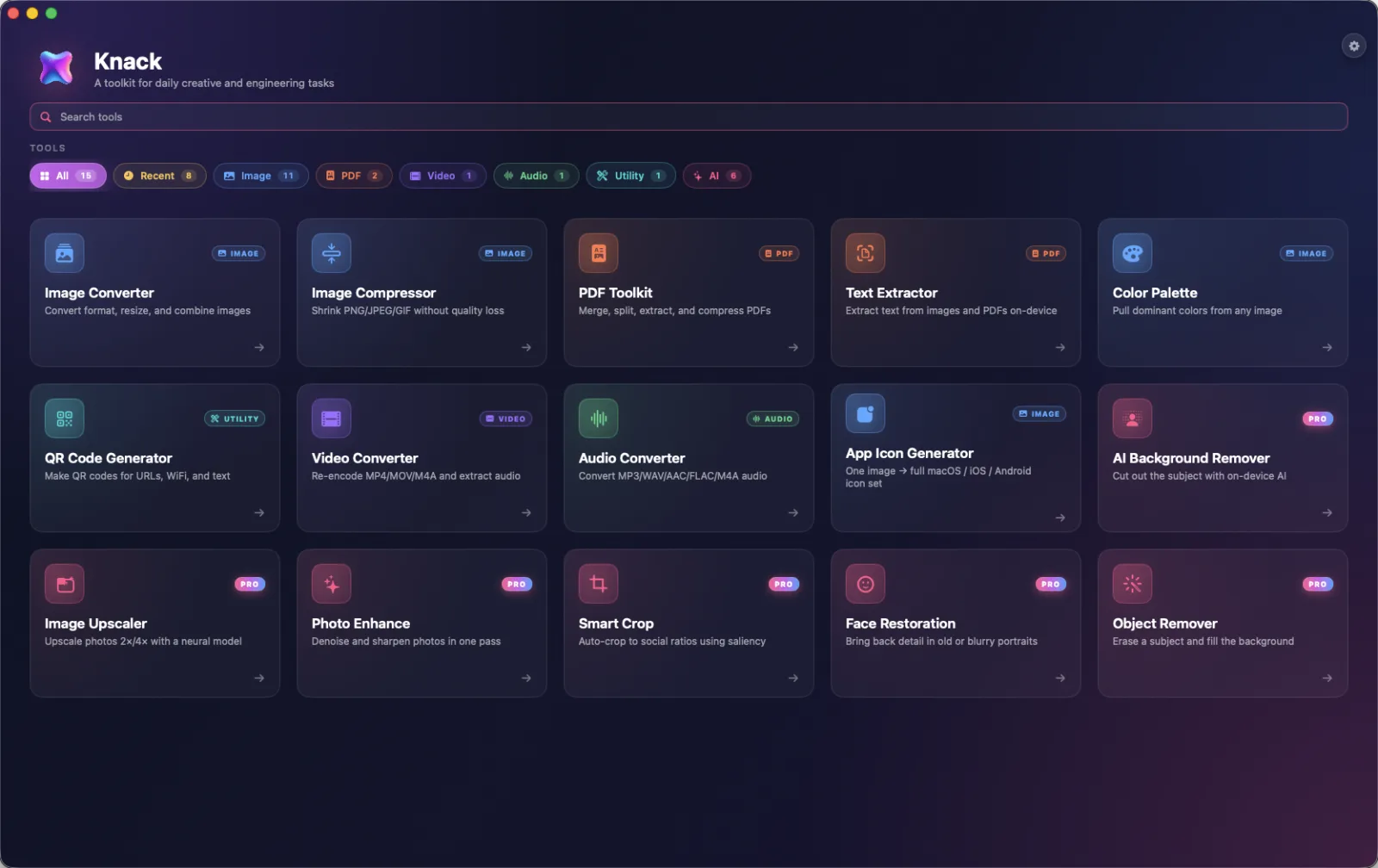The height and width of the screenshot is (868, 1378).
Task: Click the Audio Converter waveform icon
Action: point(599,418)
